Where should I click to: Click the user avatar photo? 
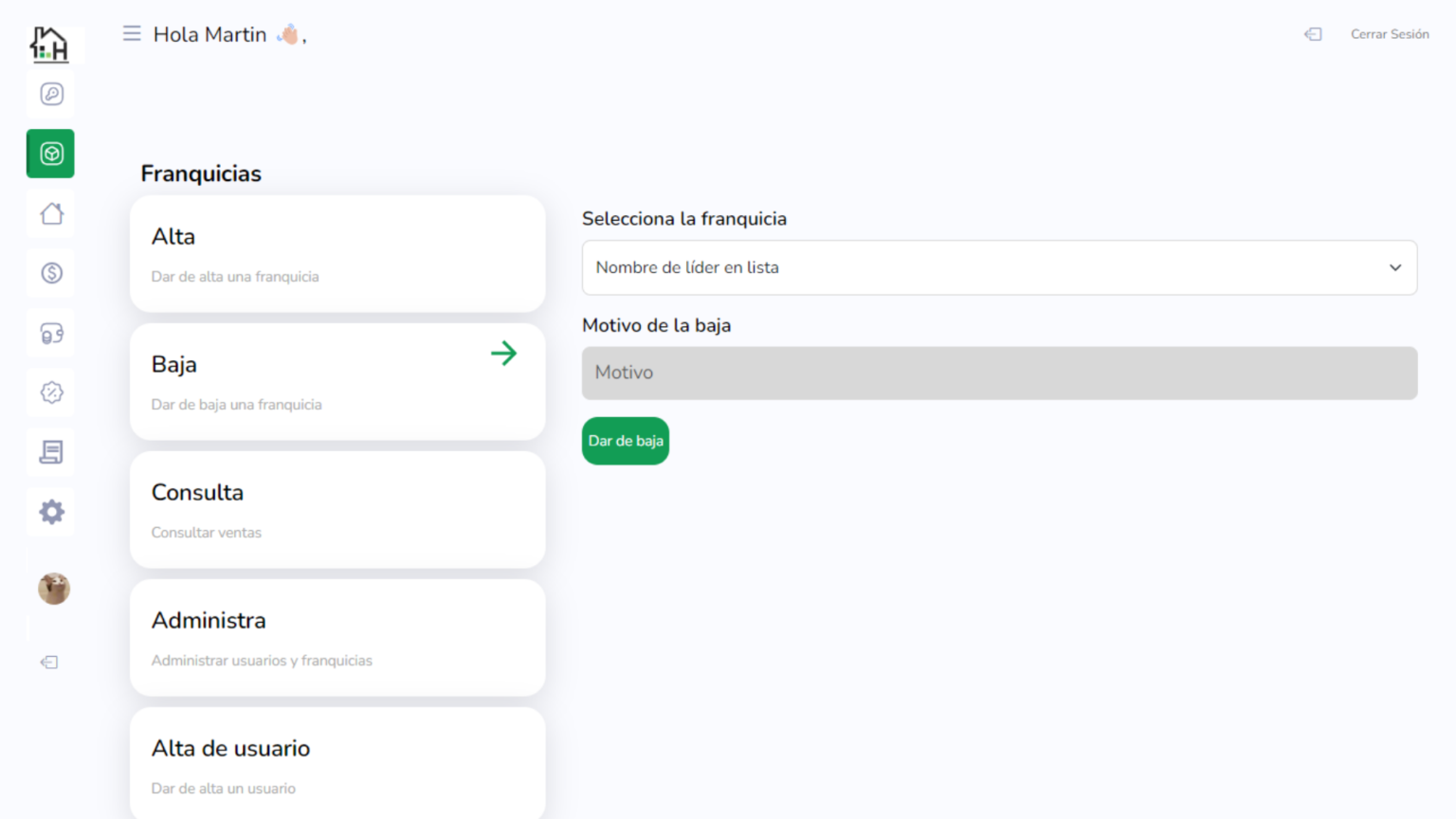(54, 589)
